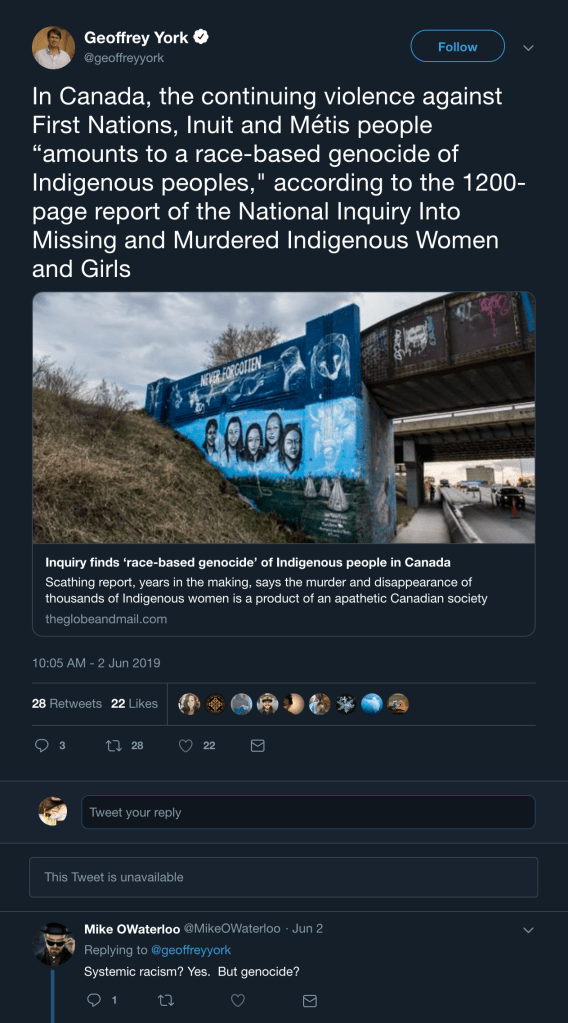The image size is (568, 1023).
Task: Retweet Geoffrey York's tweet
Action: (x=115, y=745)
